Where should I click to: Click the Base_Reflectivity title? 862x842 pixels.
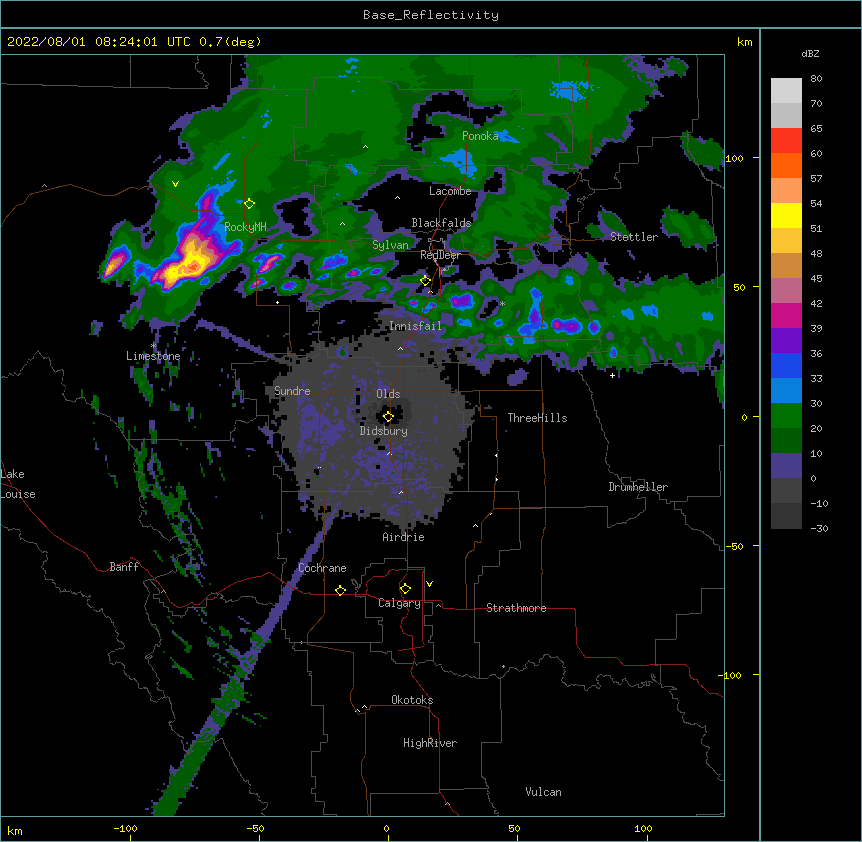click(431, 15)
